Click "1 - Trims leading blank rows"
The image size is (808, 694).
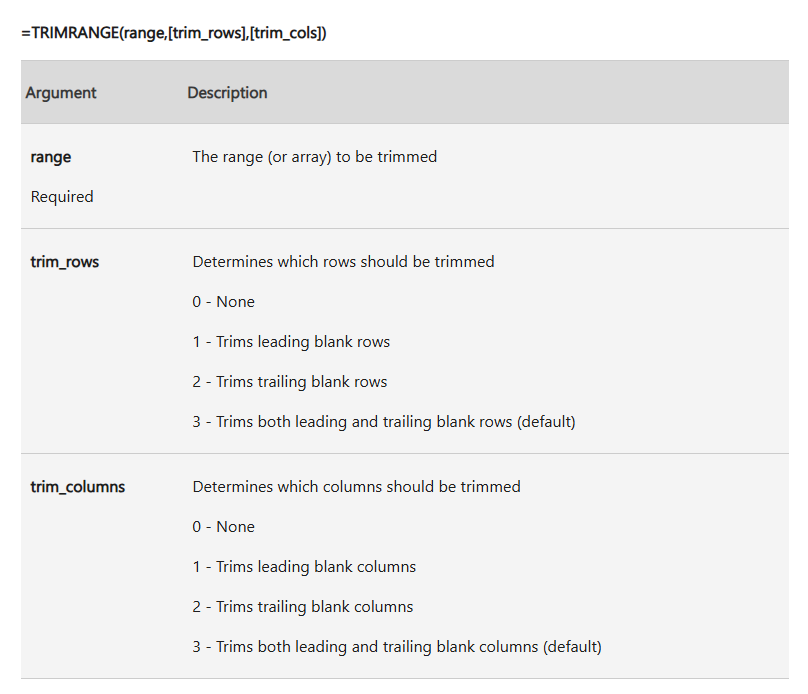(291, 342)
